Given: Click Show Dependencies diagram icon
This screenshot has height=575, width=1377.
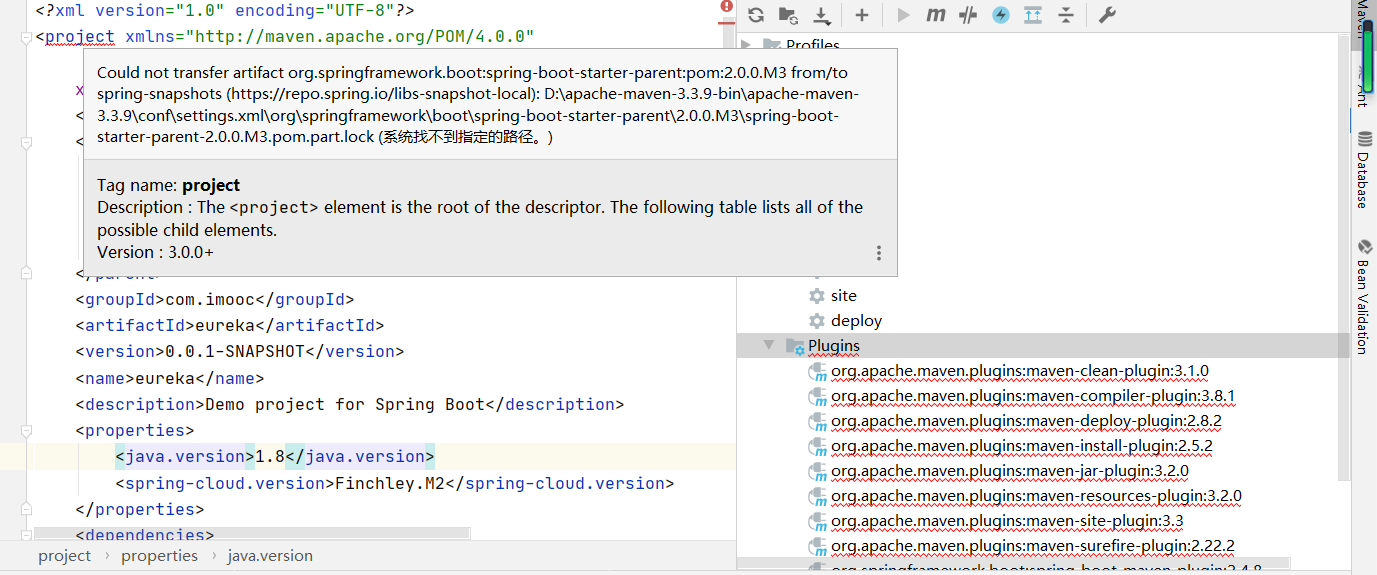Looking at the screenshot, I should 1033,15.
